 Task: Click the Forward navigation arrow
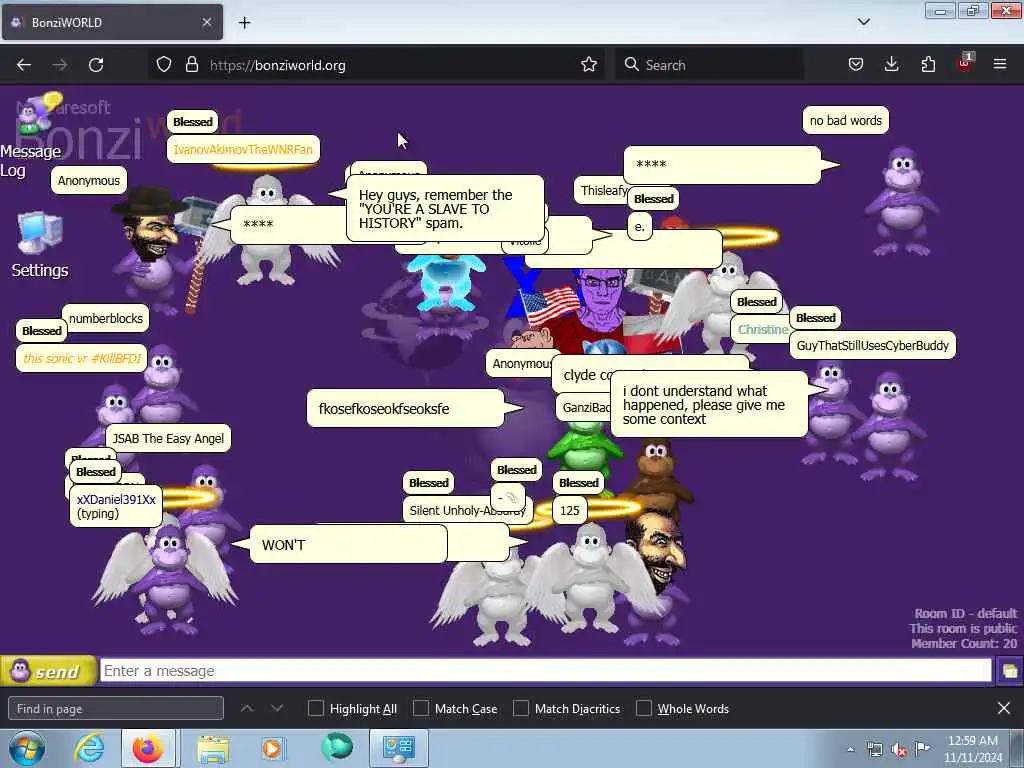[x=60, y=65]
